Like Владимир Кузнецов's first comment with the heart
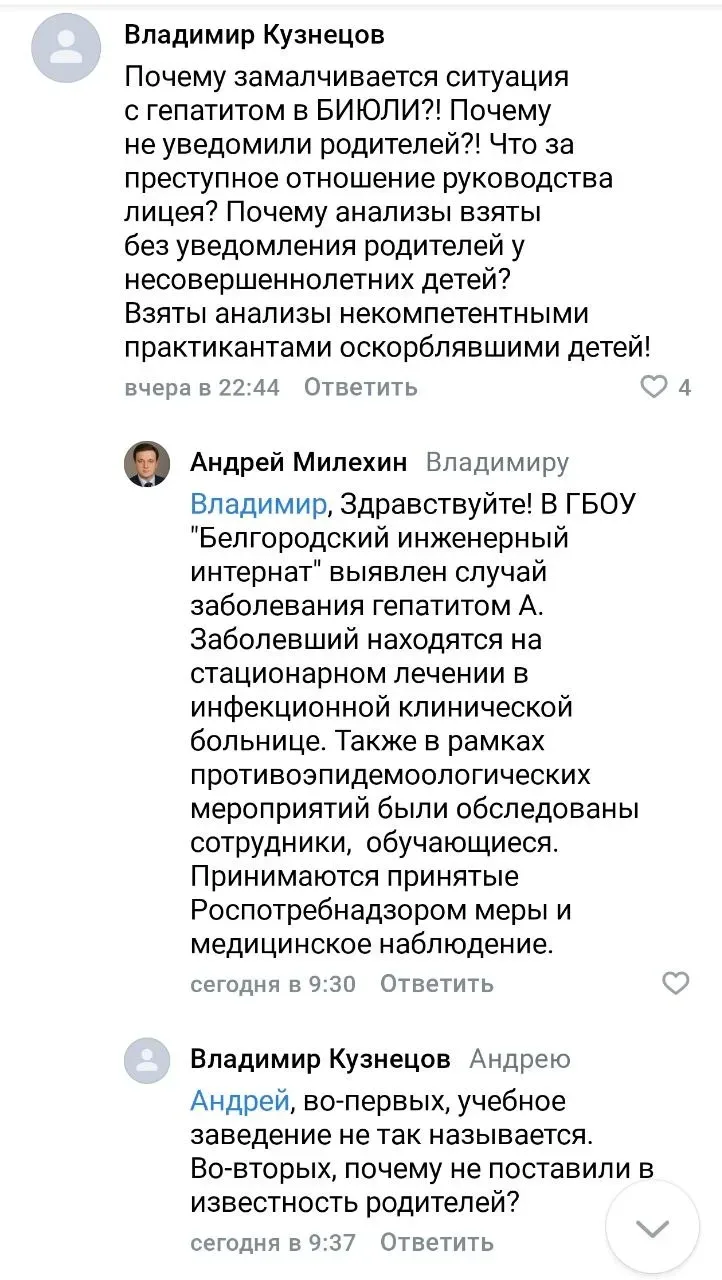722x1280 pixels. coord(653,387)
